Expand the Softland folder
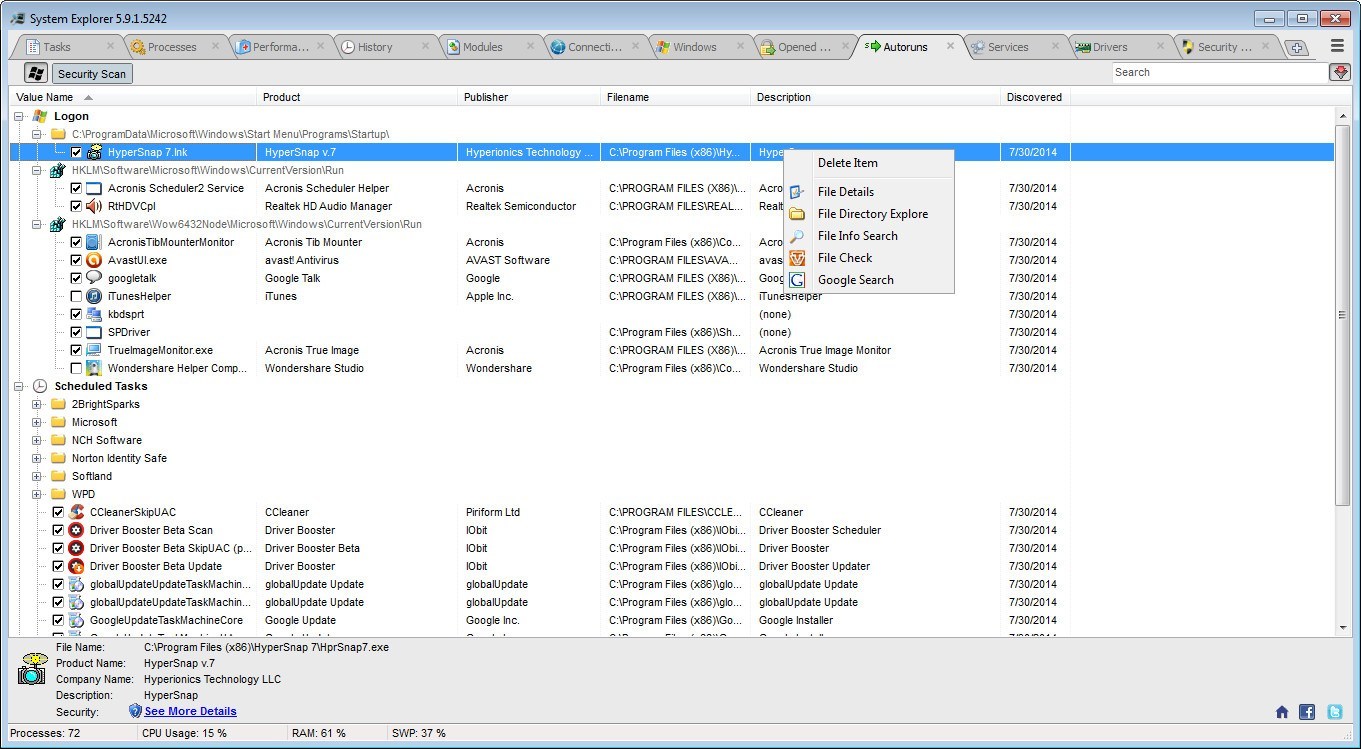This screenshot has height=749, width=1361. 37,476
